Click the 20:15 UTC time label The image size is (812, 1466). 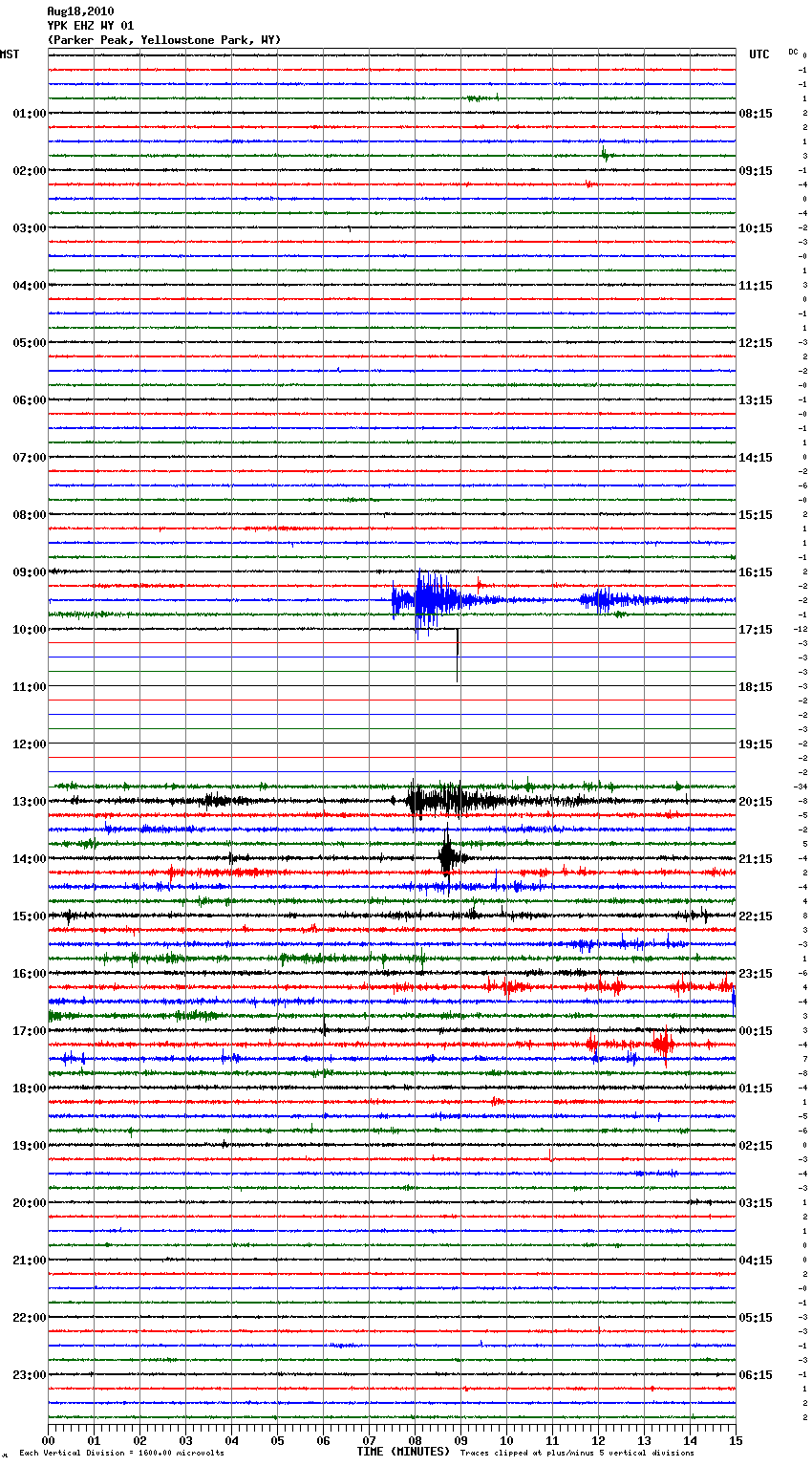[756, 802]
